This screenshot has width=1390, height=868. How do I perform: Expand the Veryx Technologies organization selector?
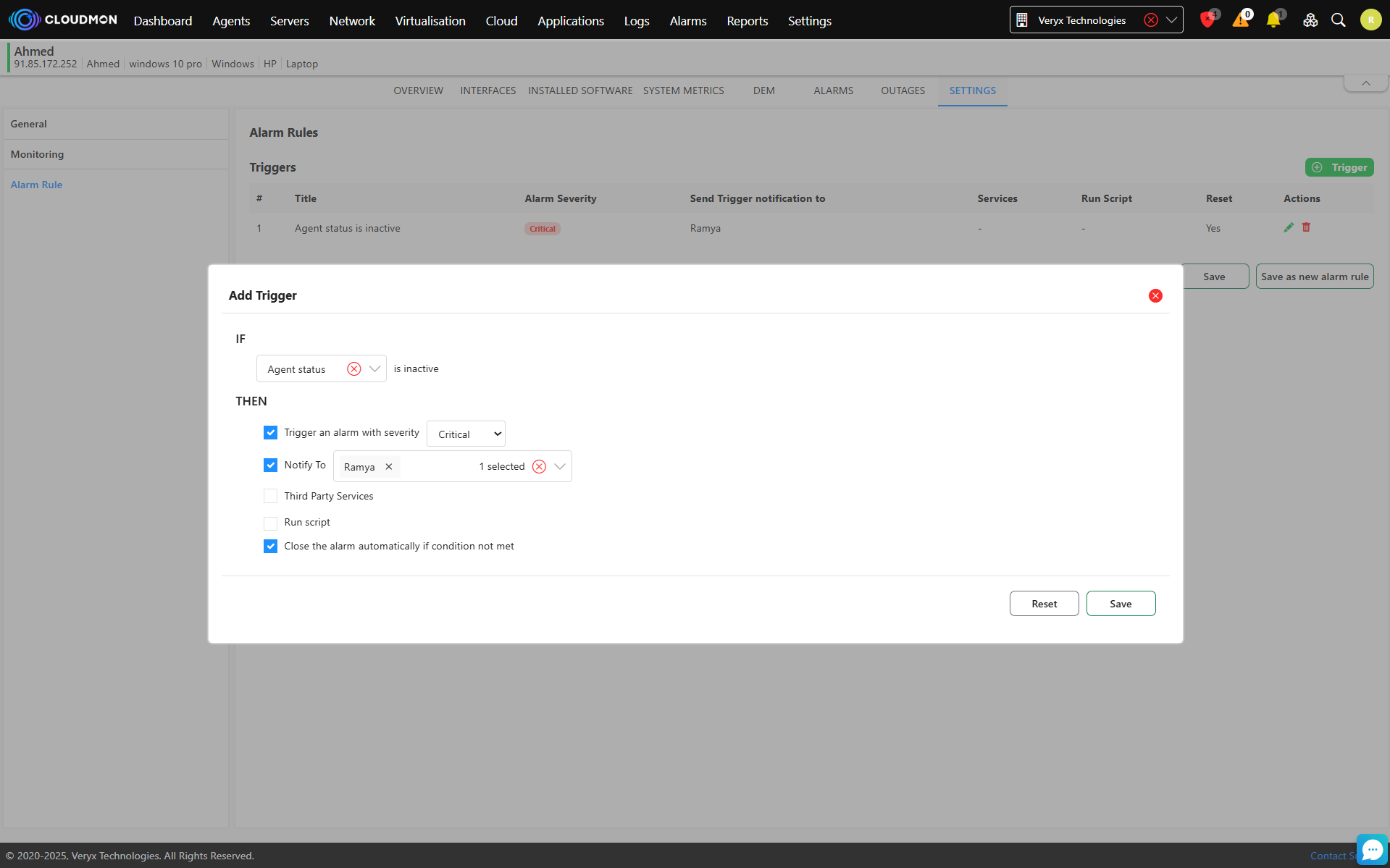1171,20
